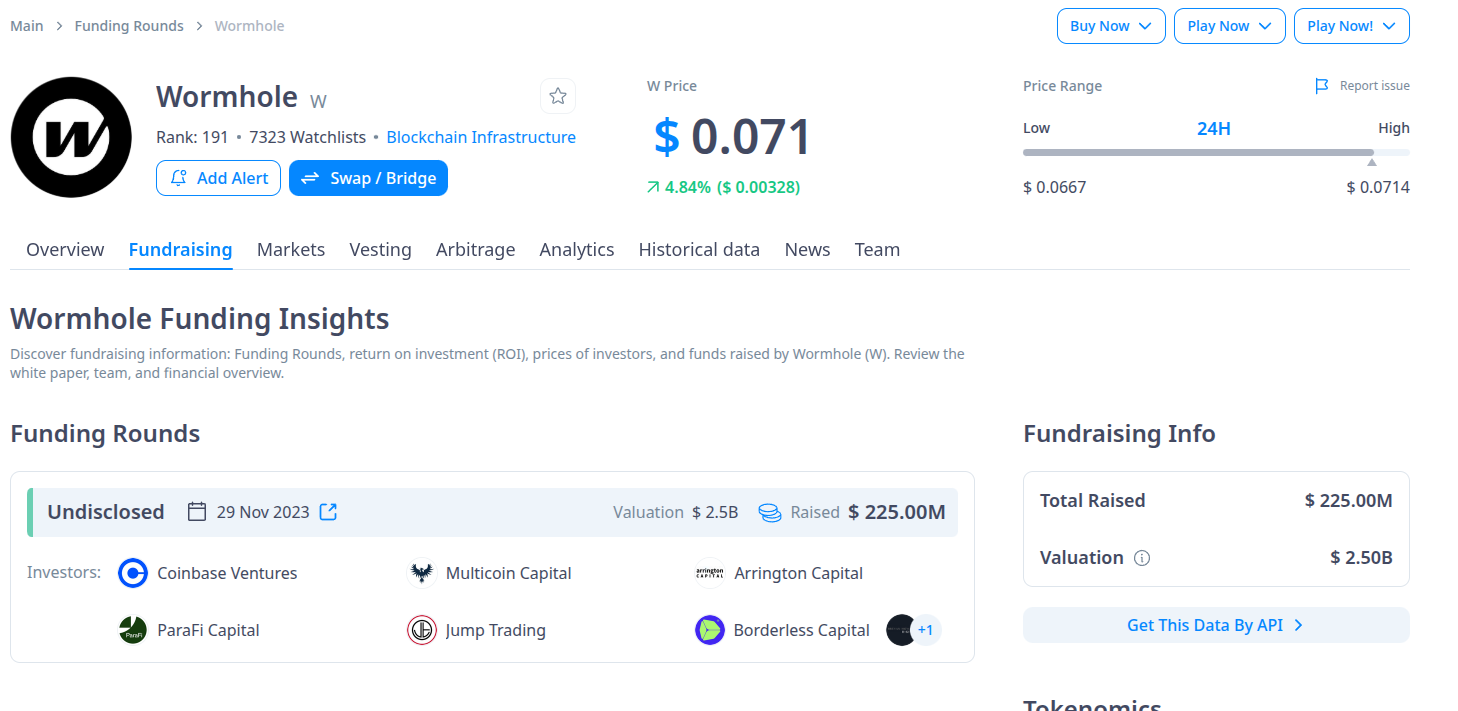Click the ParaFi Capital logo icon
The height and width of the screenshot is (711, 1458).
[x=133, y=630]
